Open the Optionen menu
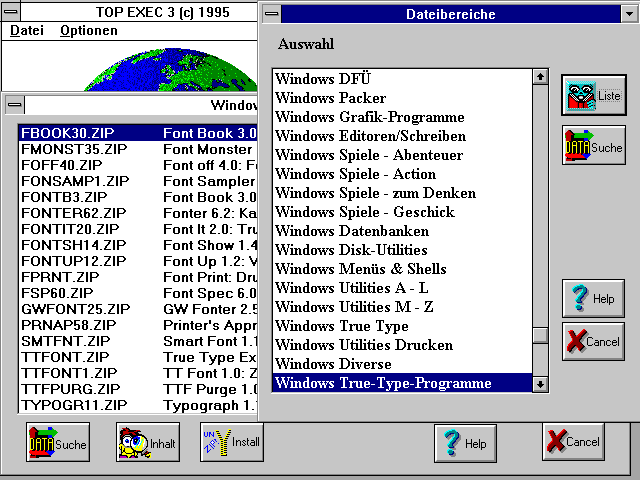The width and height of the screenshot is (640, 480). pos(88,31)
